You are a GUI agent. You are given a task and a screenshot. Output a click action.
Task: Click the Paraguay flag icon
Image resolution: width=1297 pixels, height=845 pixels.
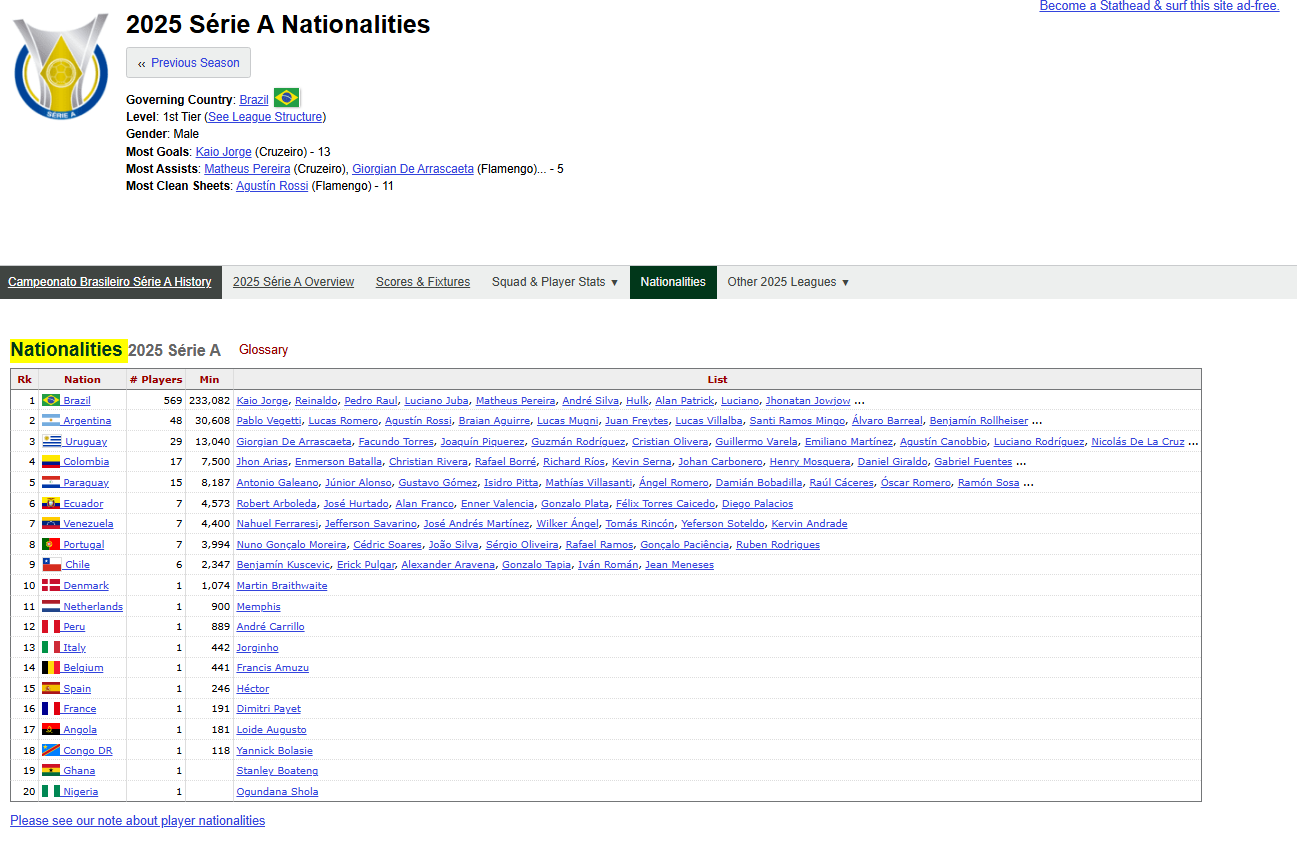pyautogui.click(x=51, y=482)
